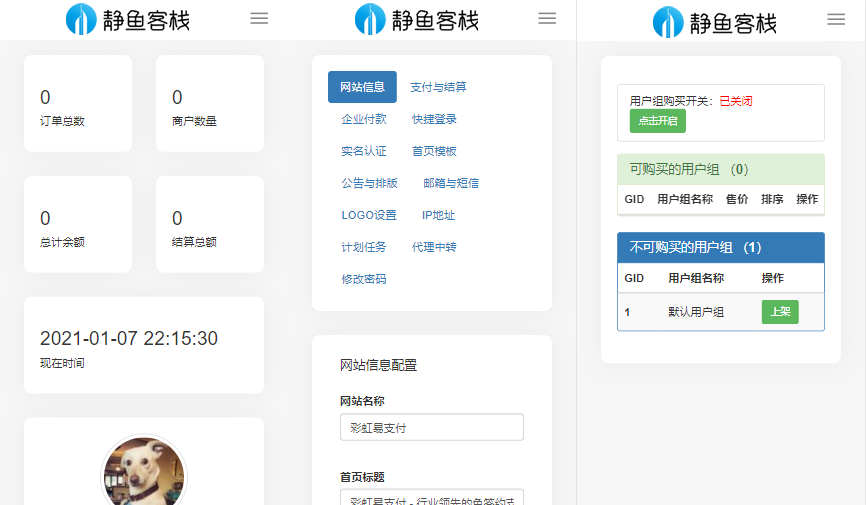The width and height of the screenshot is (866, 505).
Task: Turn on user group purchase with 点击开启
Action: (x=657, y=121)
